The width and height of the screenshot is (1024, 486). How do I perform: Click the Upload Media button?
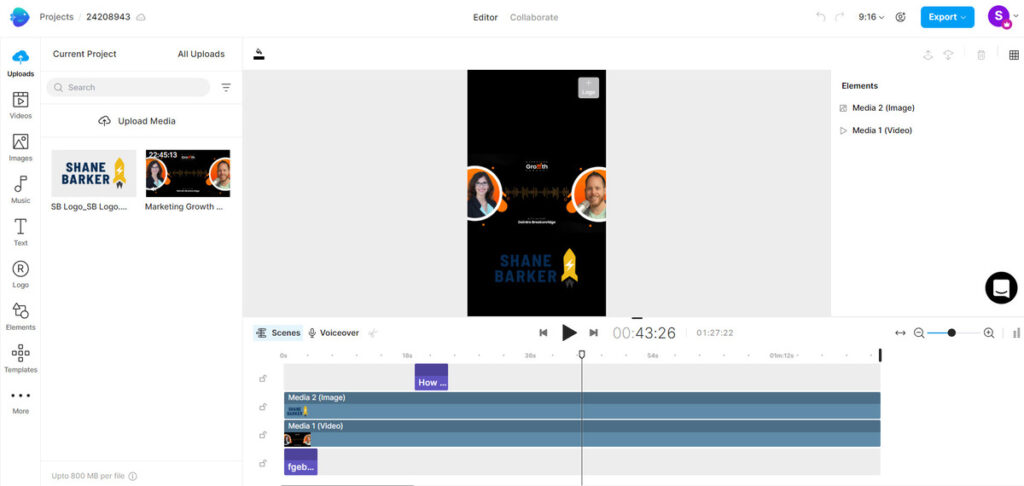137,121
